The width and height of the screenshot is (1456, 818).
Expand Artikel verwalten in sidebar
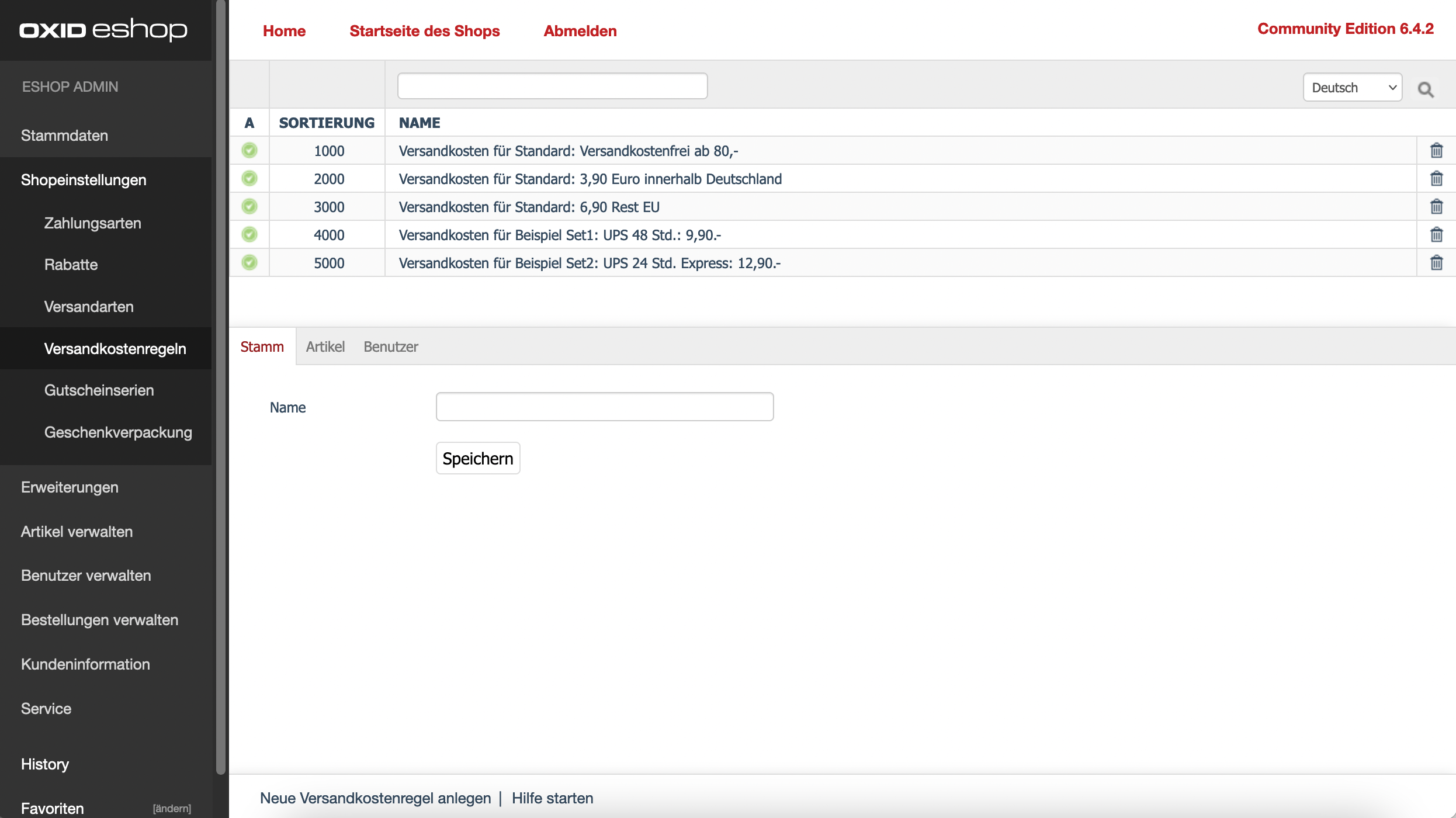(77, 532)
